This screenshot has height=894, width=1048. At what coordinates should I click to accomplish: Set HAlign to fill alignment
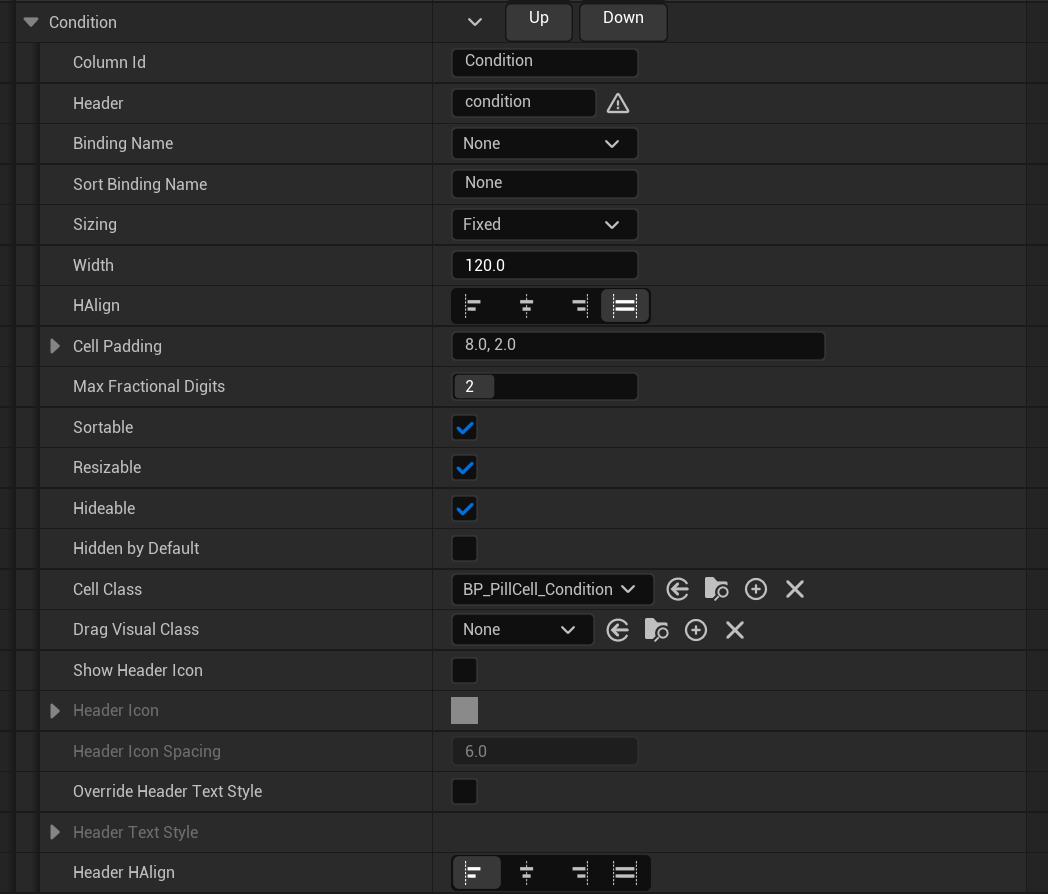(x=625, y=306)
